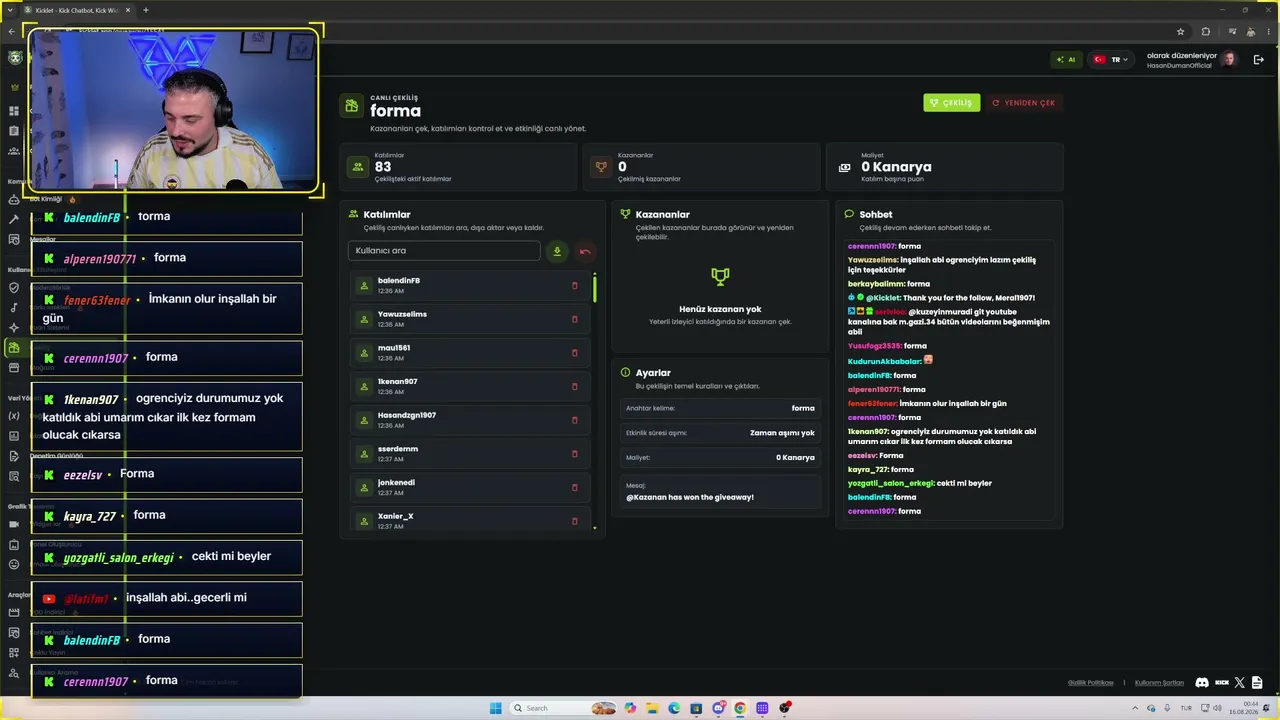Select participant name balendinFB in list
Viewport: 1280px width, 720px height.
click(x=399, y=281)
